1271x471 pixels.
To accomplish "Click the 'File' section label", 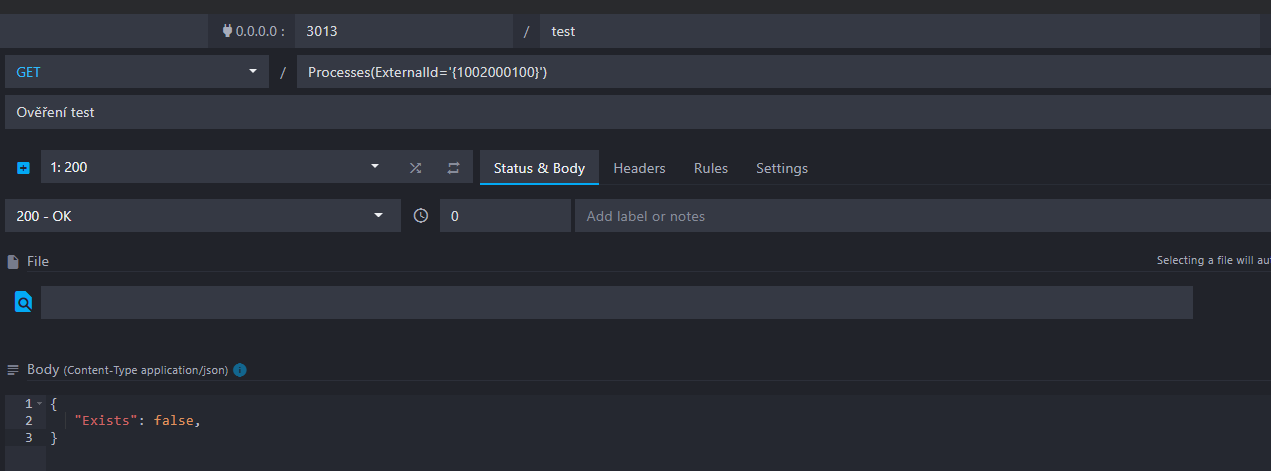I will [x=38, y=261].
